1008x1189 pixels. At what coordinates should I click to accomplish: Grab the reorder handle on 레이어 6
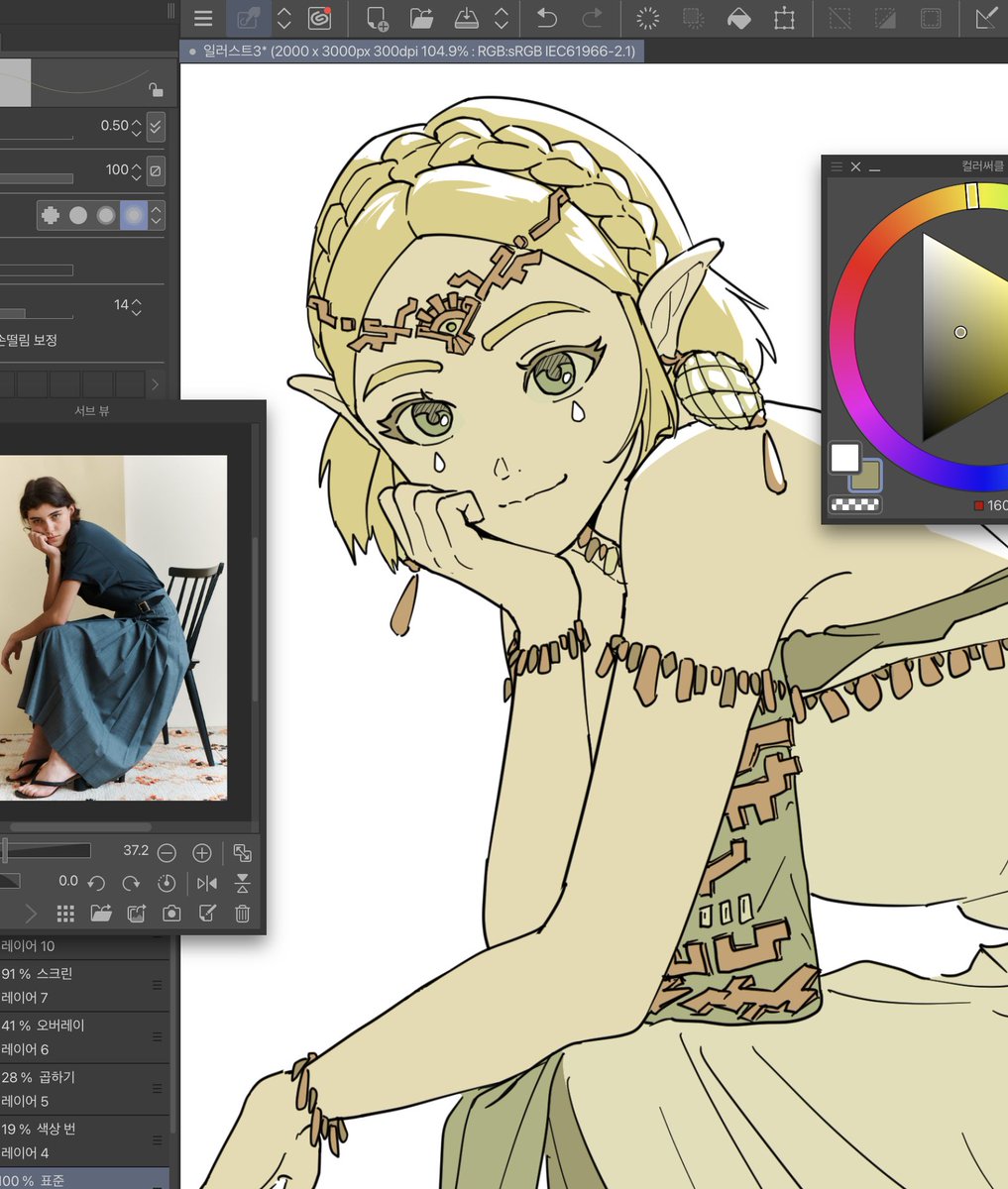pos(157,1036)
